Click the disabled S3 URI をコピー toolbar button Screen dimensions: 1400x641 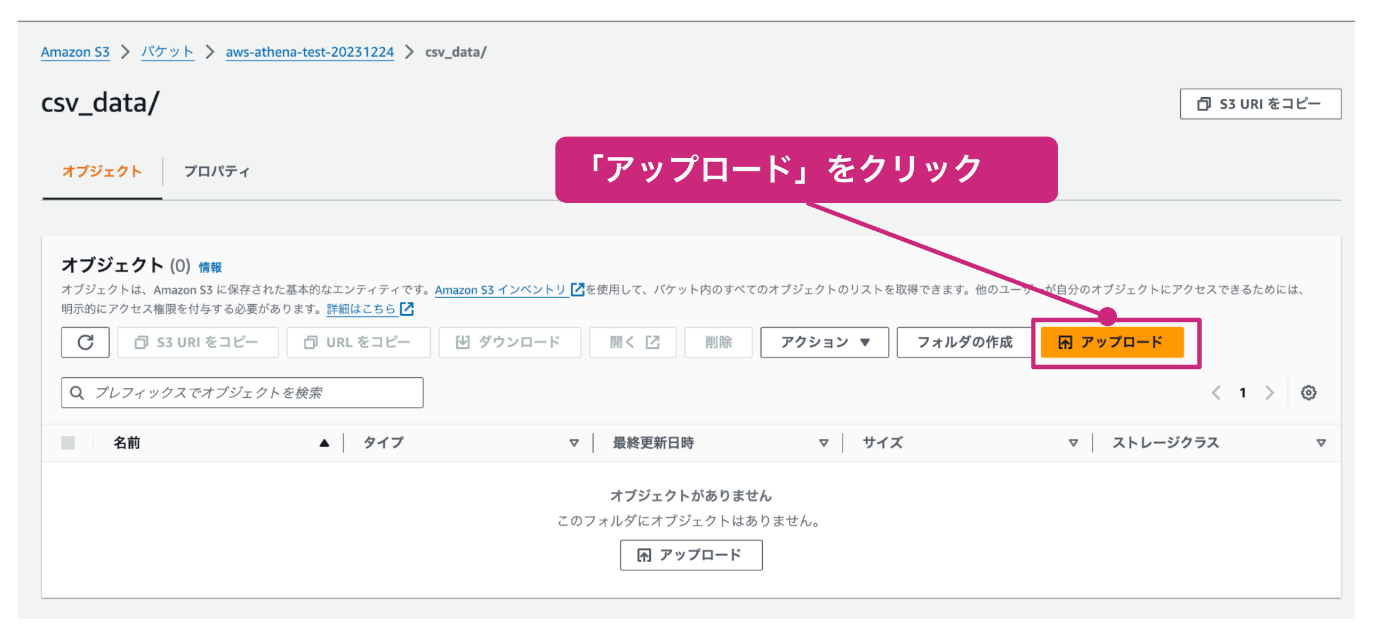point(198,342)
